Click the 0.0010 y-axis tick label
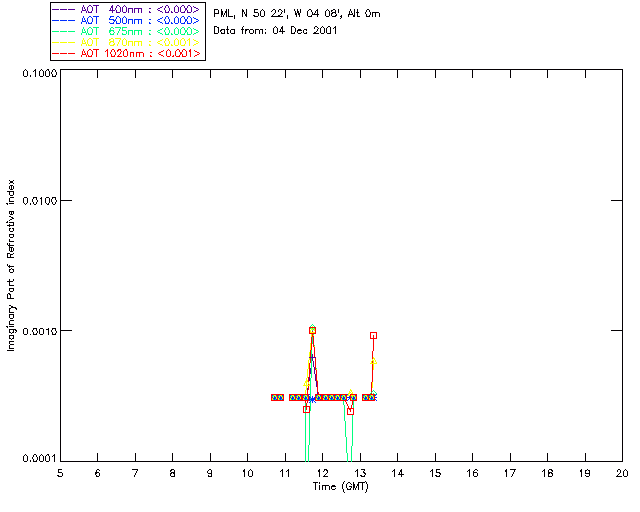This screenshot has height=512, width=640. pyautogui.click(x=39, y=331)
